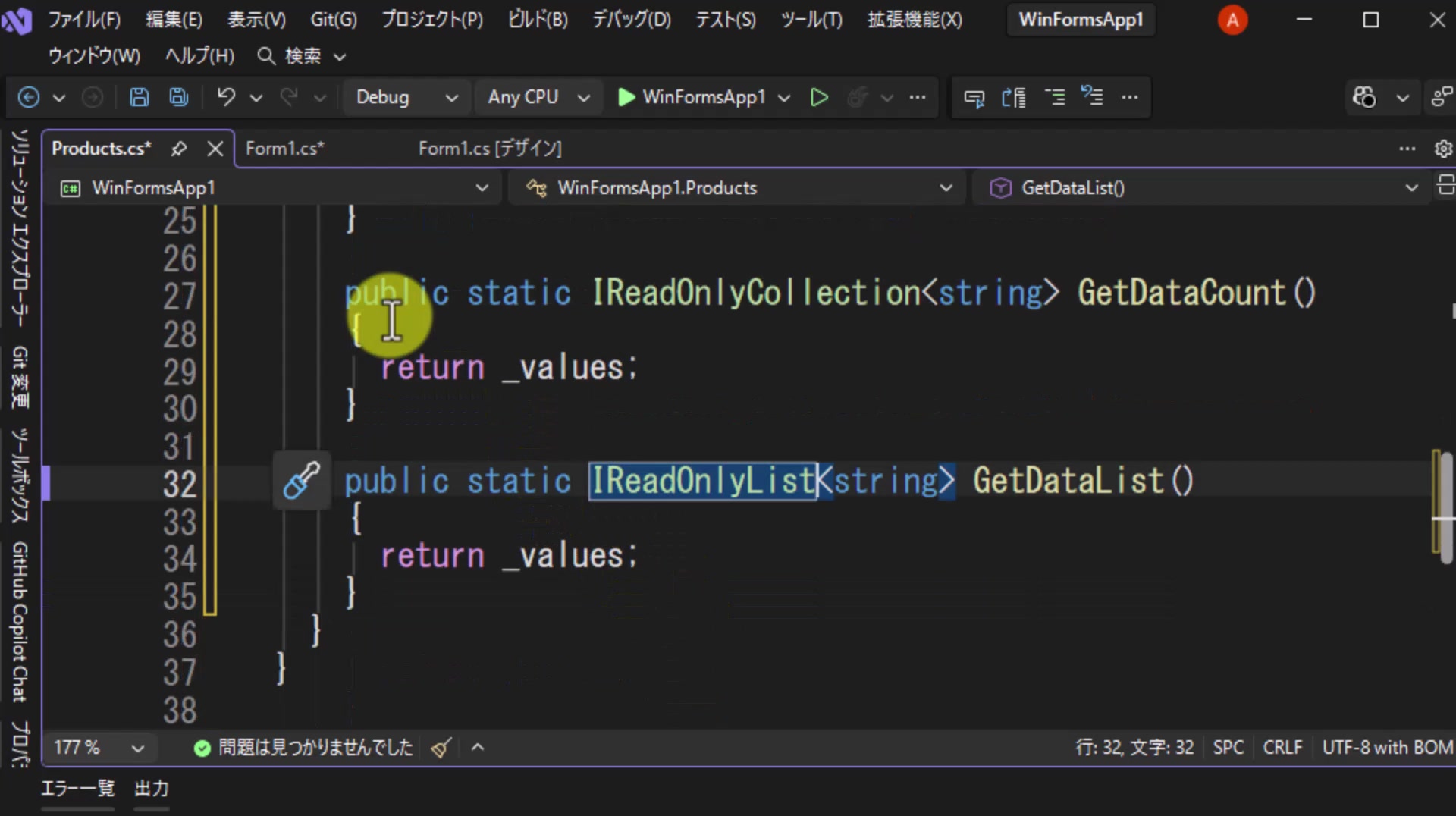Open the editor settings gear icon
1456x816 pixels.
click(1443, 149)
